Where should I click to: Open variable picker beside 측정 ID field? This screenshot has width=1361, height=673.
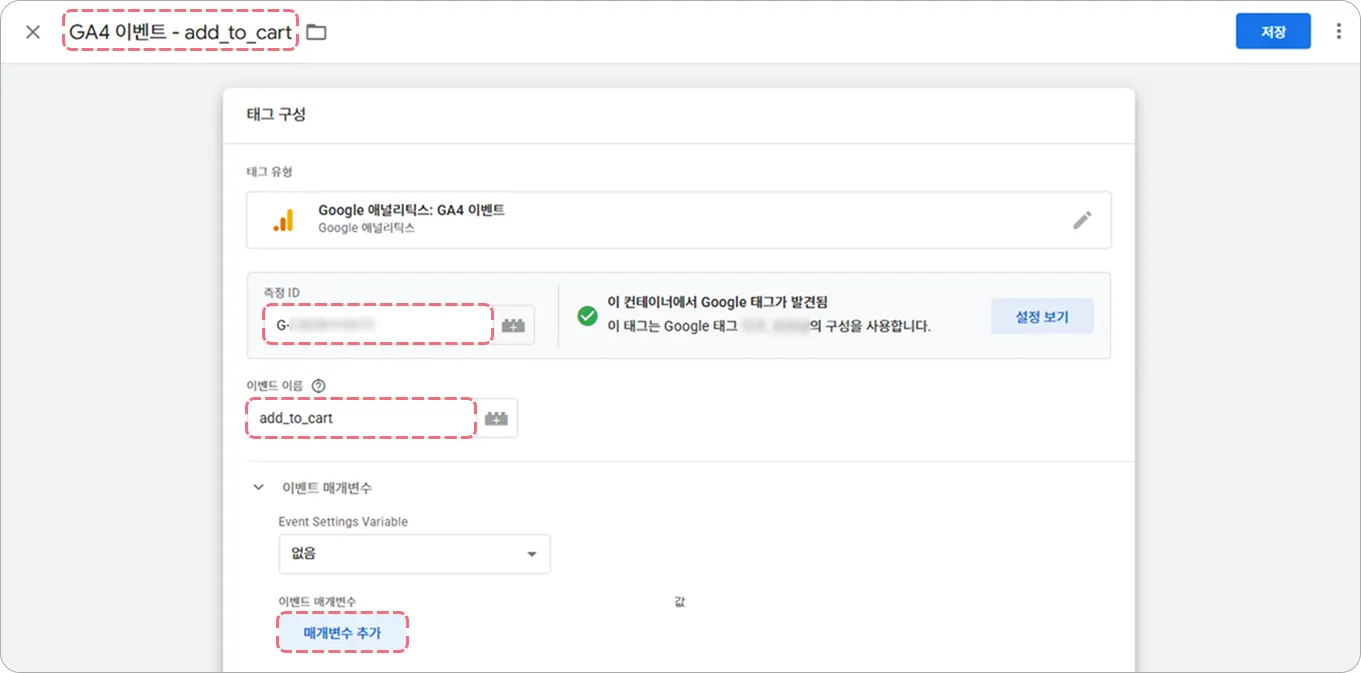[x=514, y=325]
